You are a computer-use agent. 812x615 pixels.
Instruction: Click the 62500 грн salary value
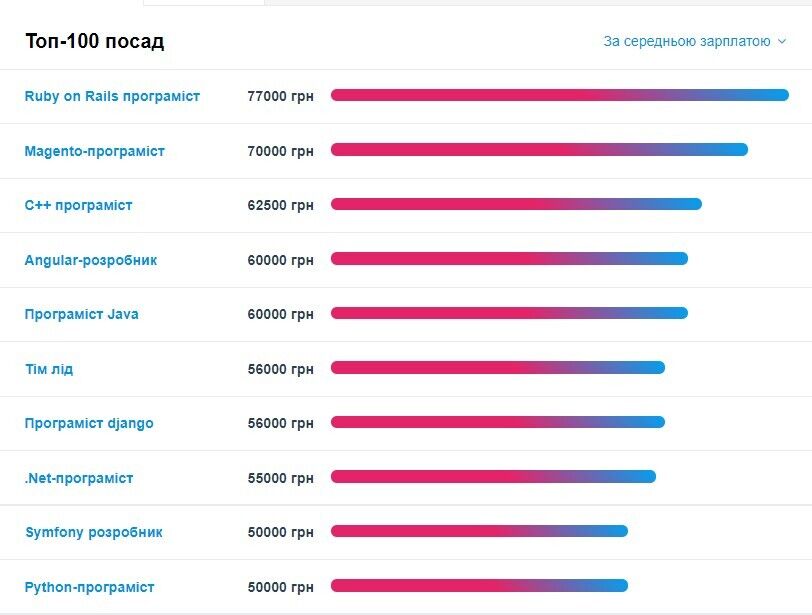point(280,205)
